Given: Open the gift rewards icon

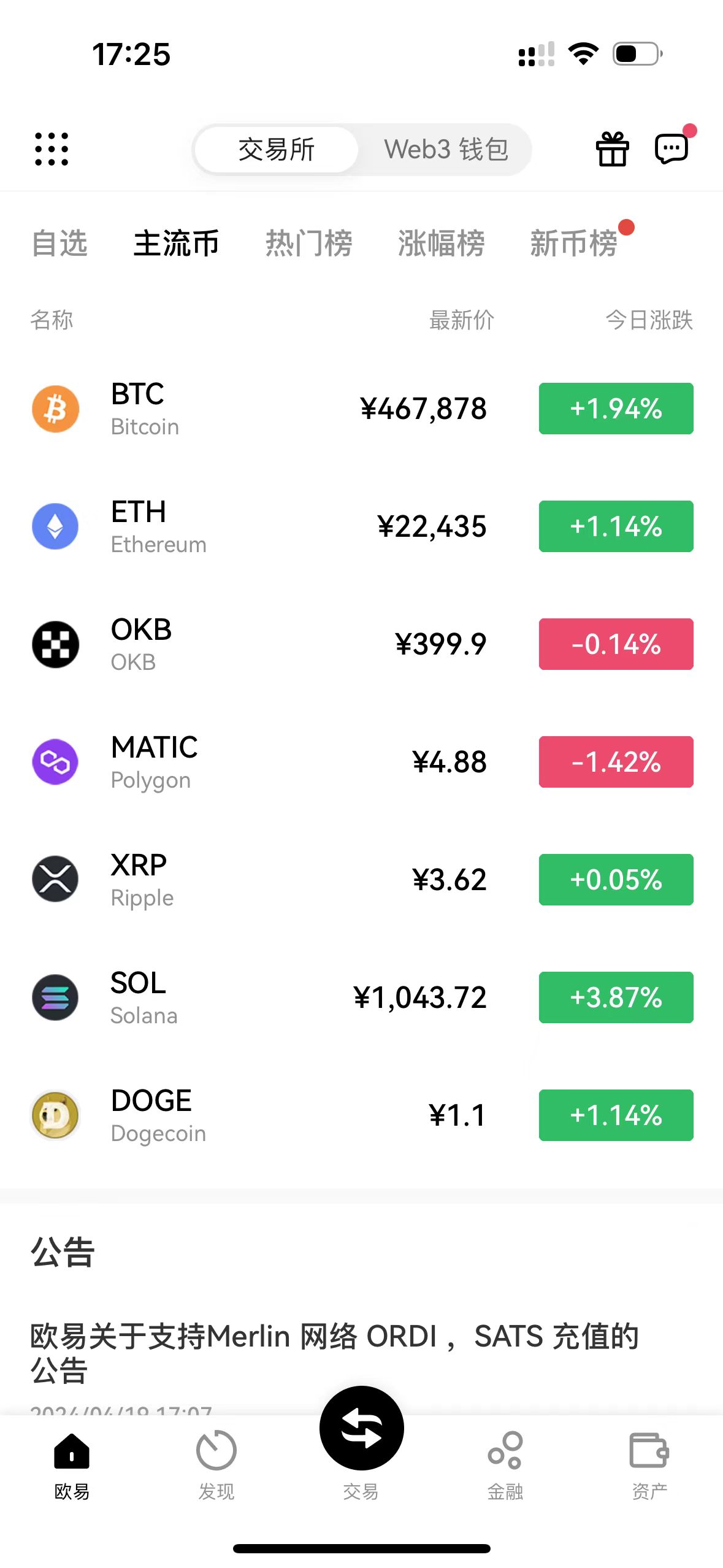Looking at the screenshot, I should pos(612,149).
